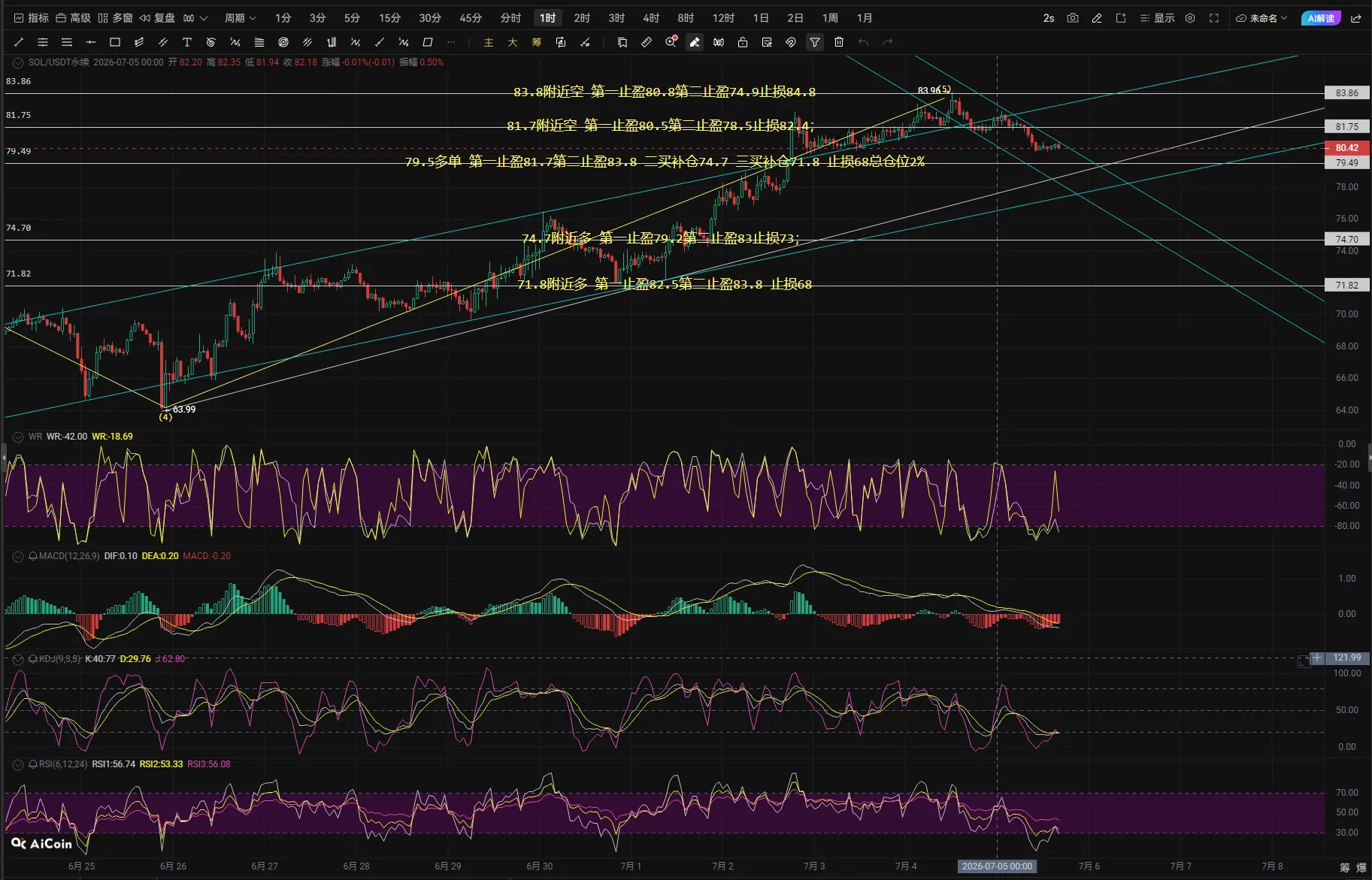Collapse the WR indicator panel
Viewport: 1372px width, 880px height.
click(18, 437)
